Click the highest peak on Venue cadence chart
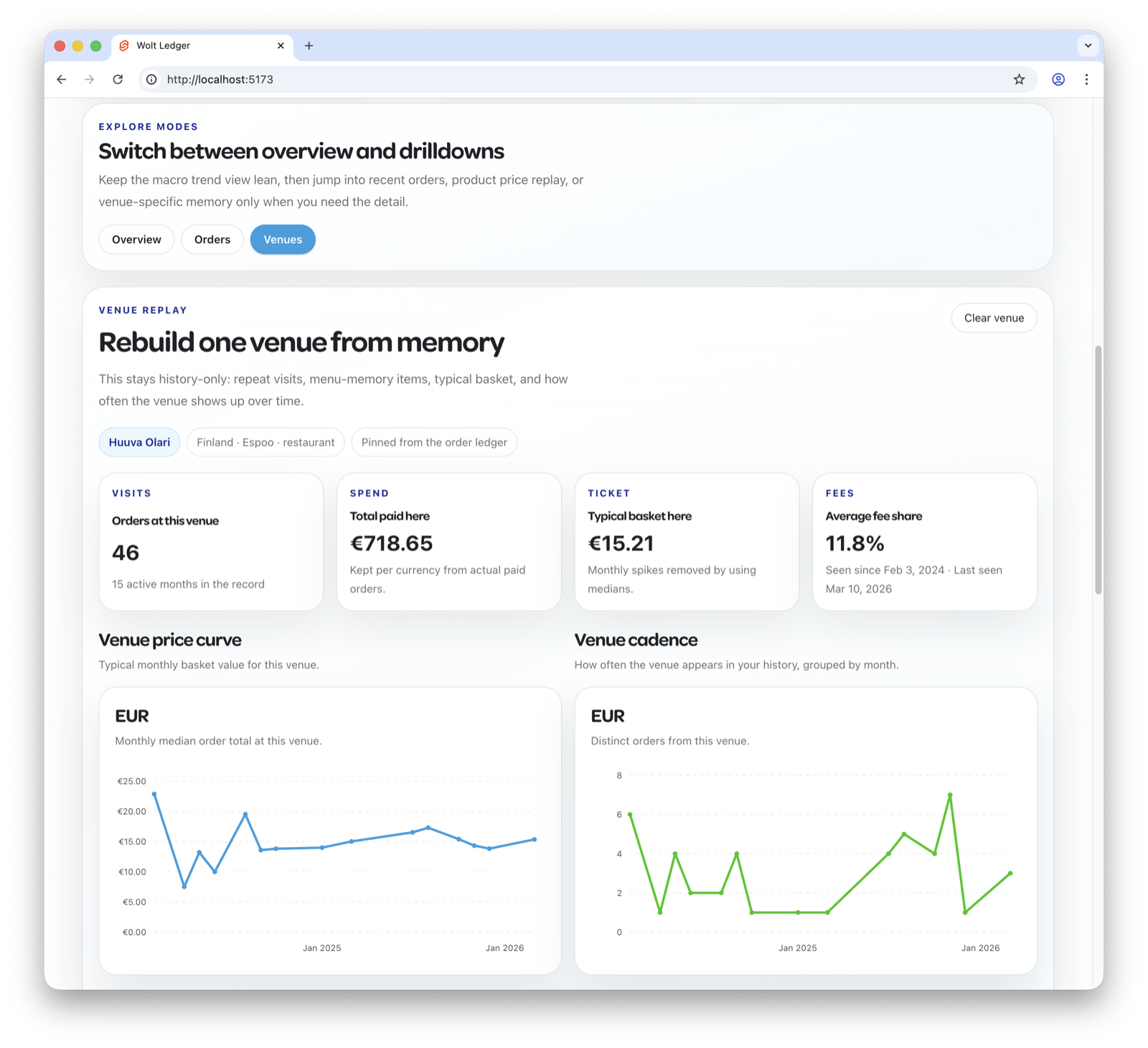Screen dimensions: 1148x1048 tap(950, 795)
